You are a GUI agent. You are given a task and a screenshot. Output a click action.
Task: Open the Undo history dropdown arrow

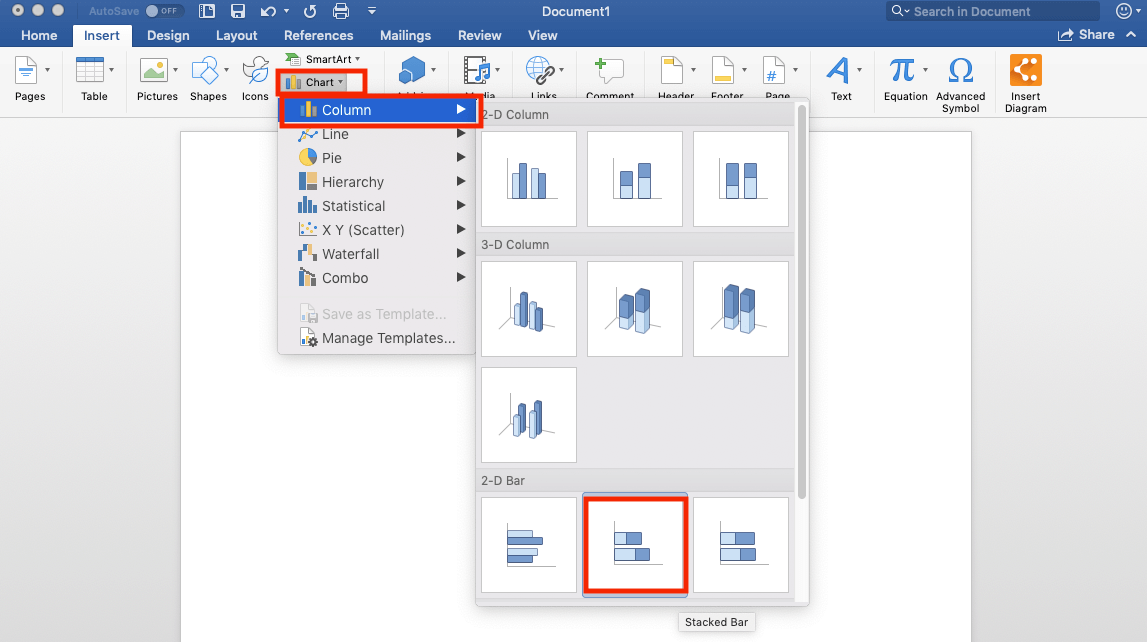286,11
